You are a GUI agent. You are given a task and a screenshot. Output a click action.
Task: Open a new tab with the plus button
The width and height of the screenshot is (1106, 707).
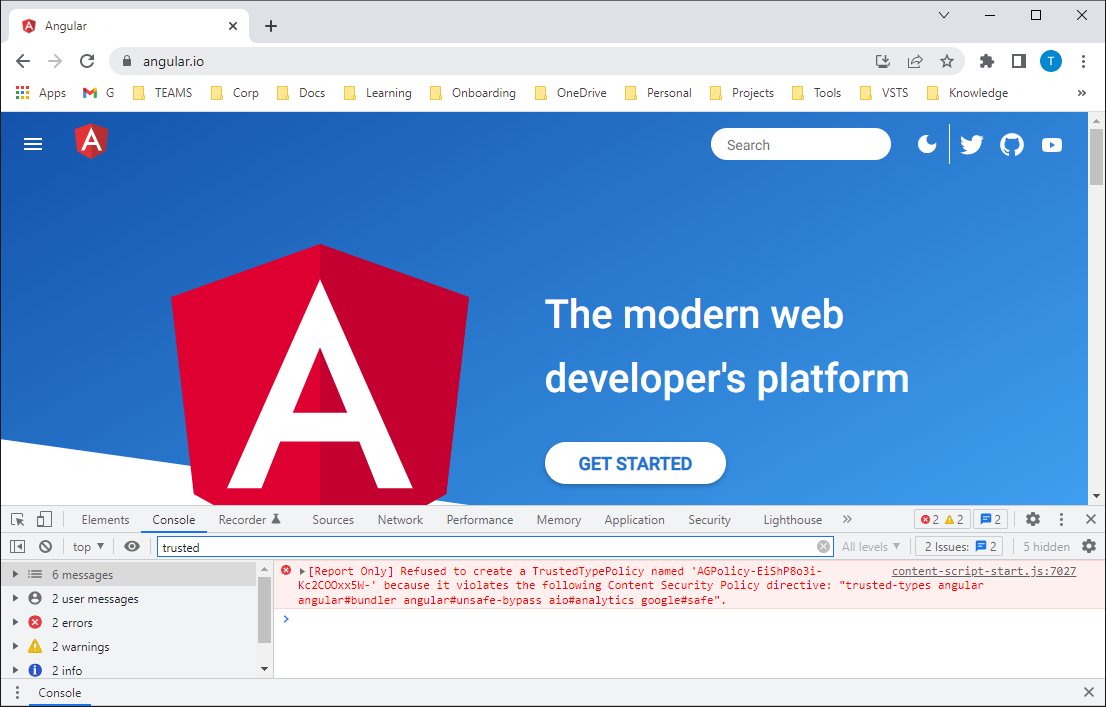(271, 26)
